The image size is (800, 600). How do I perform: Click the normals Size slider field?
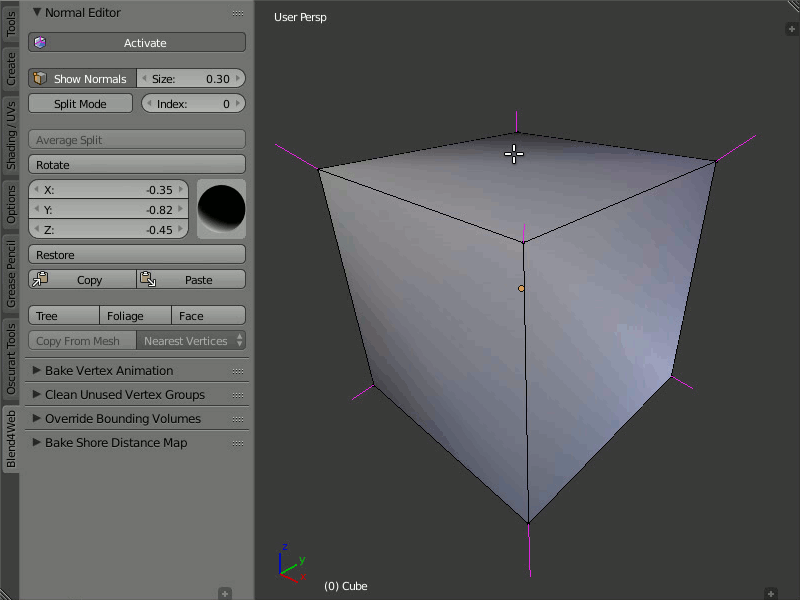point(191,79)
